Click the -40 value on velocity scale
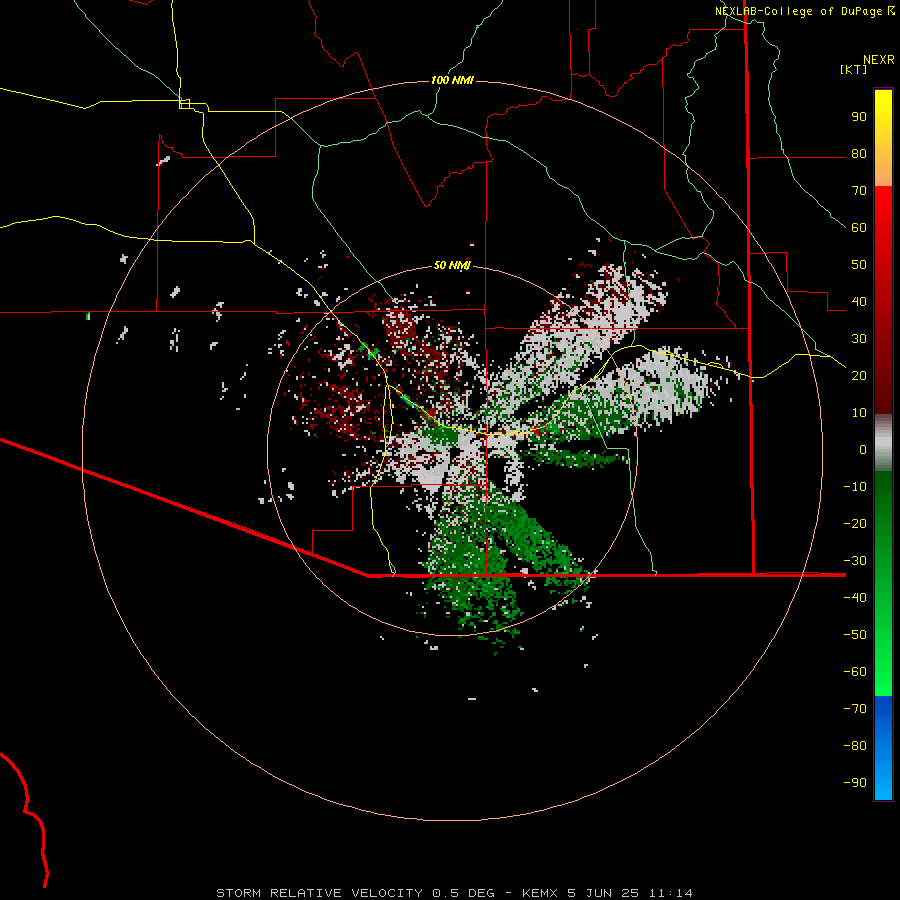900x900 pixels. (855, 598)
